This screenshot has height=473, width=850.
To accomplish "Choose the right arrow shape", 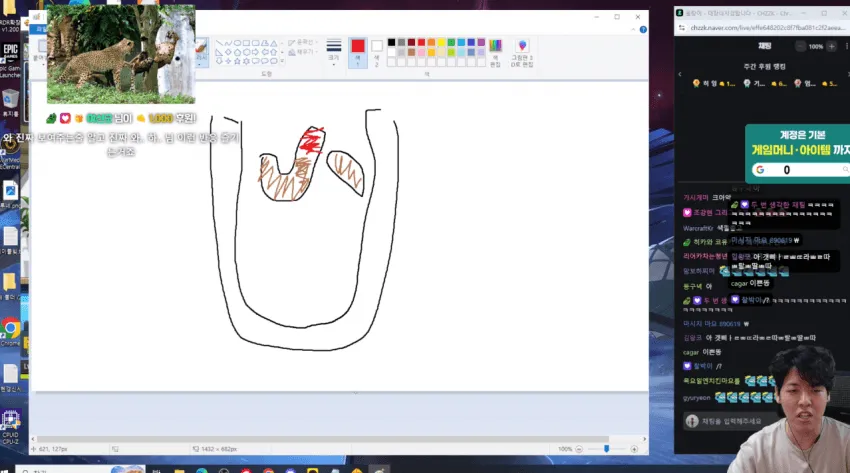I will click(x=255, y=52).
